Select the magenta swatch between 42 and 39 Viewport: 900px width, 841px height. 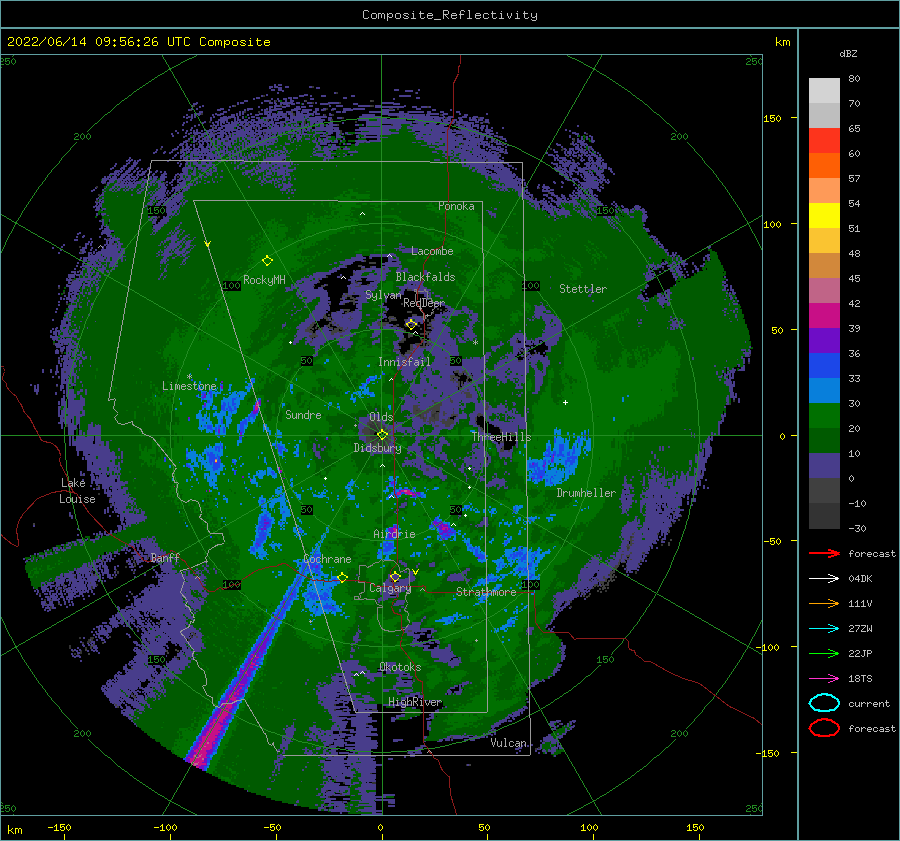(824, 316)
